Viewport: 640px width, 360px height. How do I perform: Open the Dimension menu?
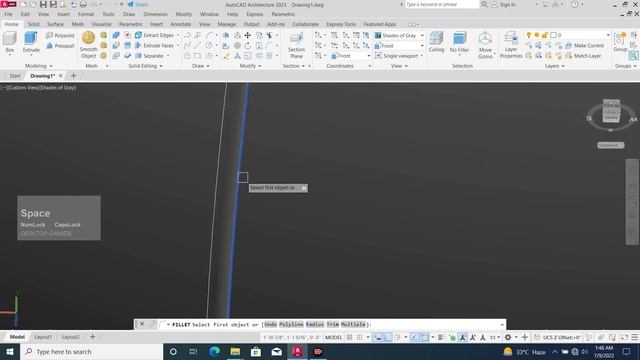pos(155,14)
